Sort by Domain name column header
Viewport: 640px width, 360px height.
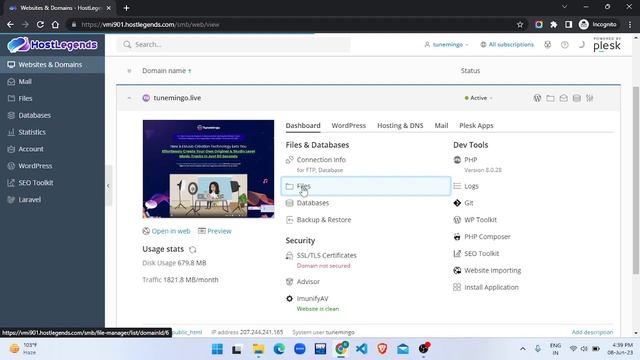[x=167, y=71]
